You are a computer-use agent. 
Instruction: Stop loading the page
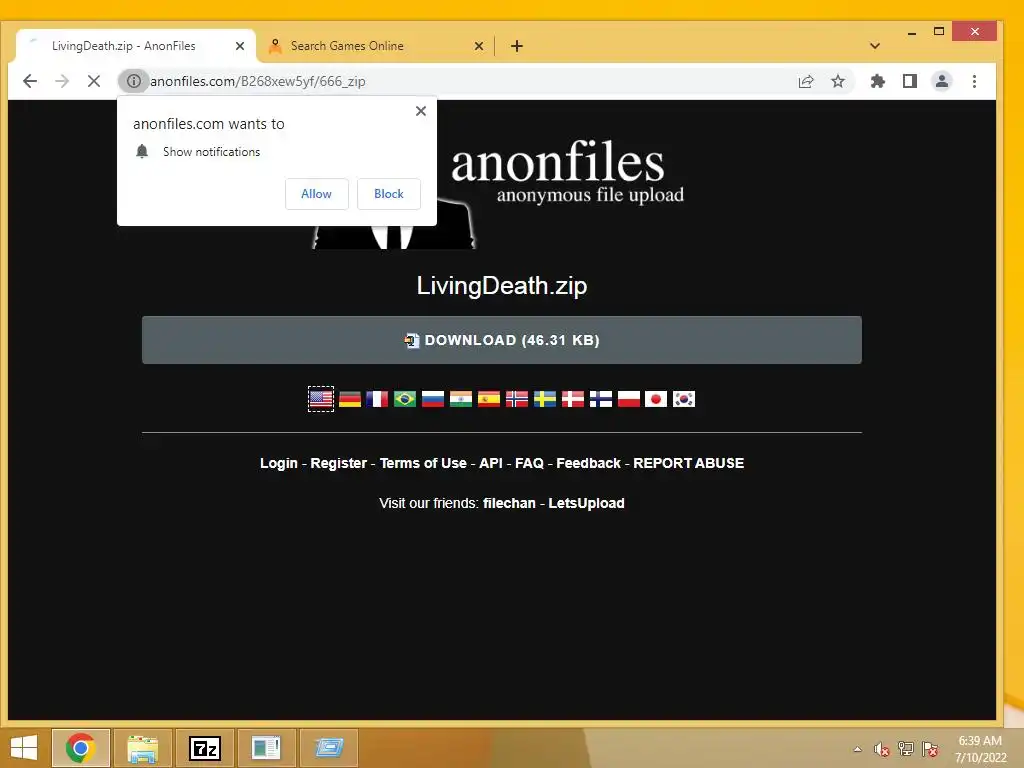[x=94, y=81]
